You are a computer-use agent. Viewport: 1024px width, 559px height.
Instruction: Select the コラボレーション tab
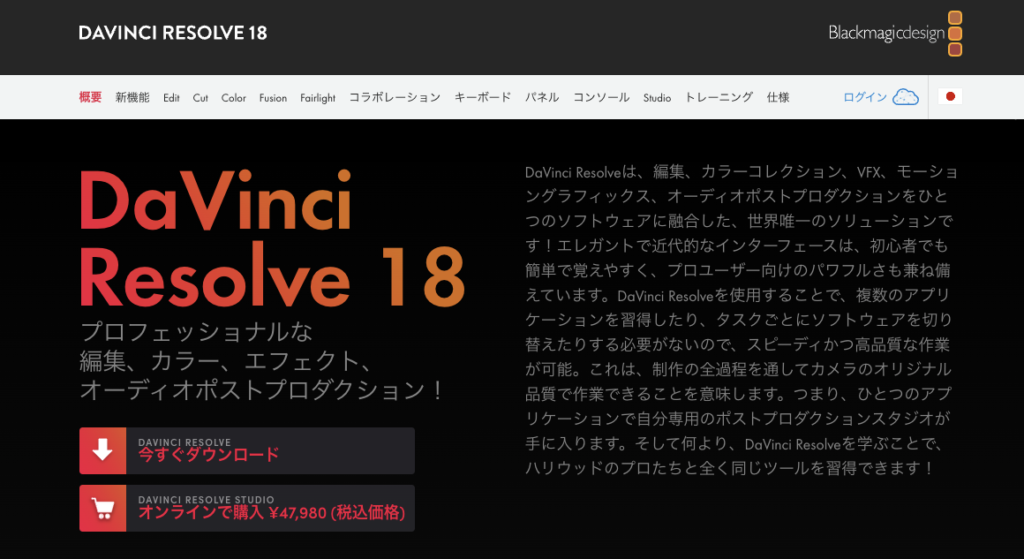pyautogui.click(x=394, y=97)
